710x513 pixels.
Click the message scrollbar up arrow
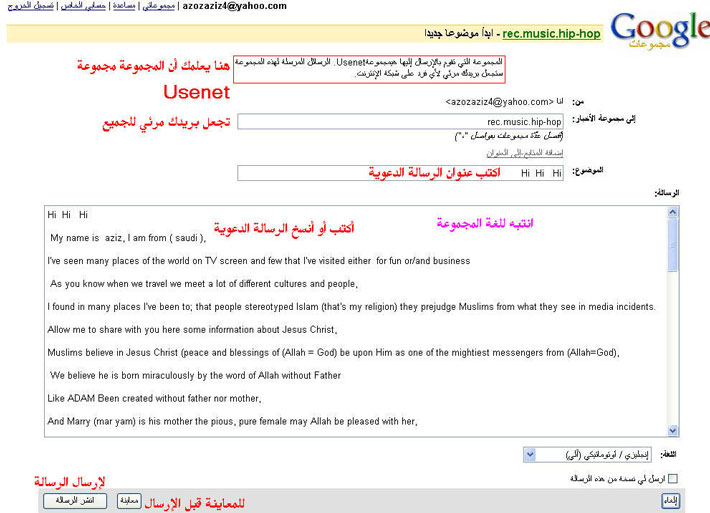click(673, 212)
